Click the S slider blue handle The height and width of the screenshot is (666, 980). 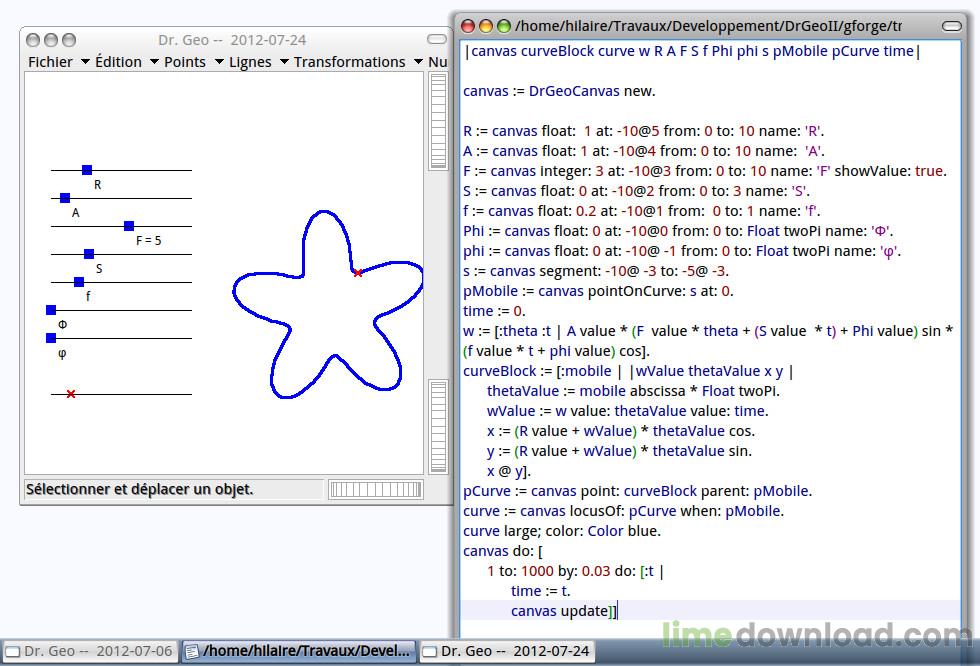(x=89, y=254)
